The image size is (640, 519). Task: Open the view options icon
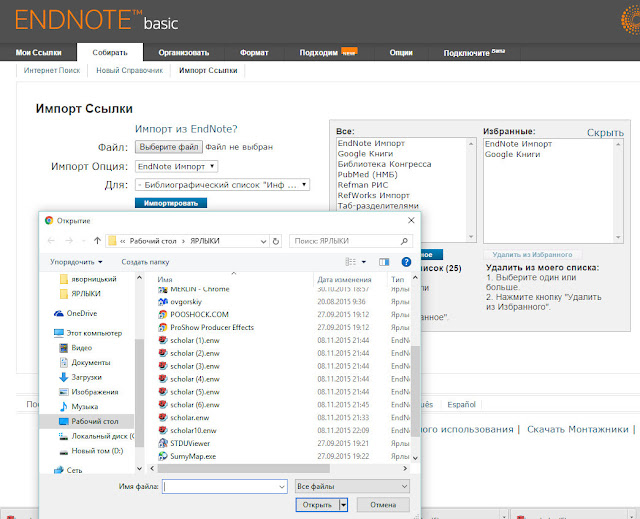click(351, 262)
